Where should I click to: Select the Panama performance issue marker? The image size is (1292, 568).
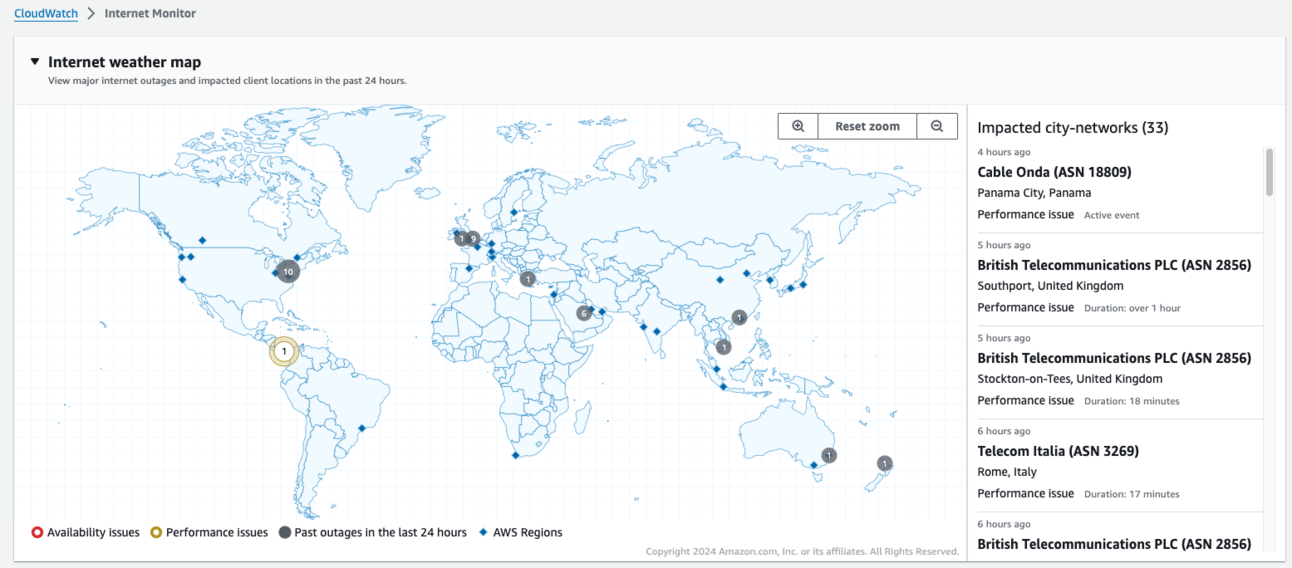[x=285, y=351]
